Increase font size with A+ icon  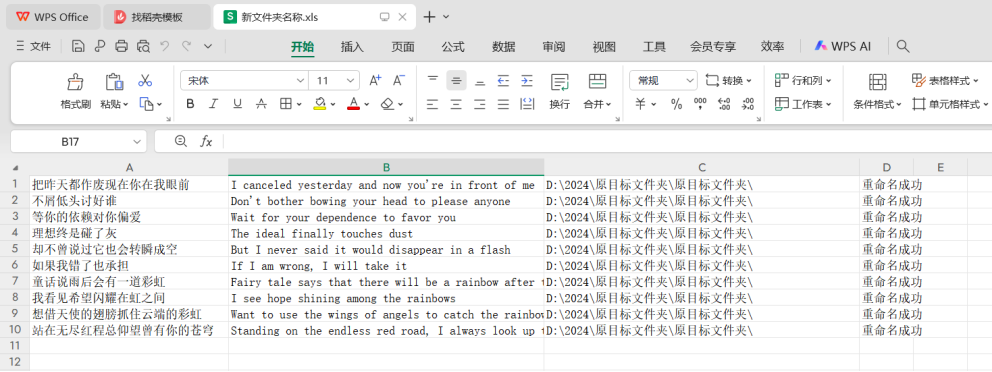(x=375, y=80)
